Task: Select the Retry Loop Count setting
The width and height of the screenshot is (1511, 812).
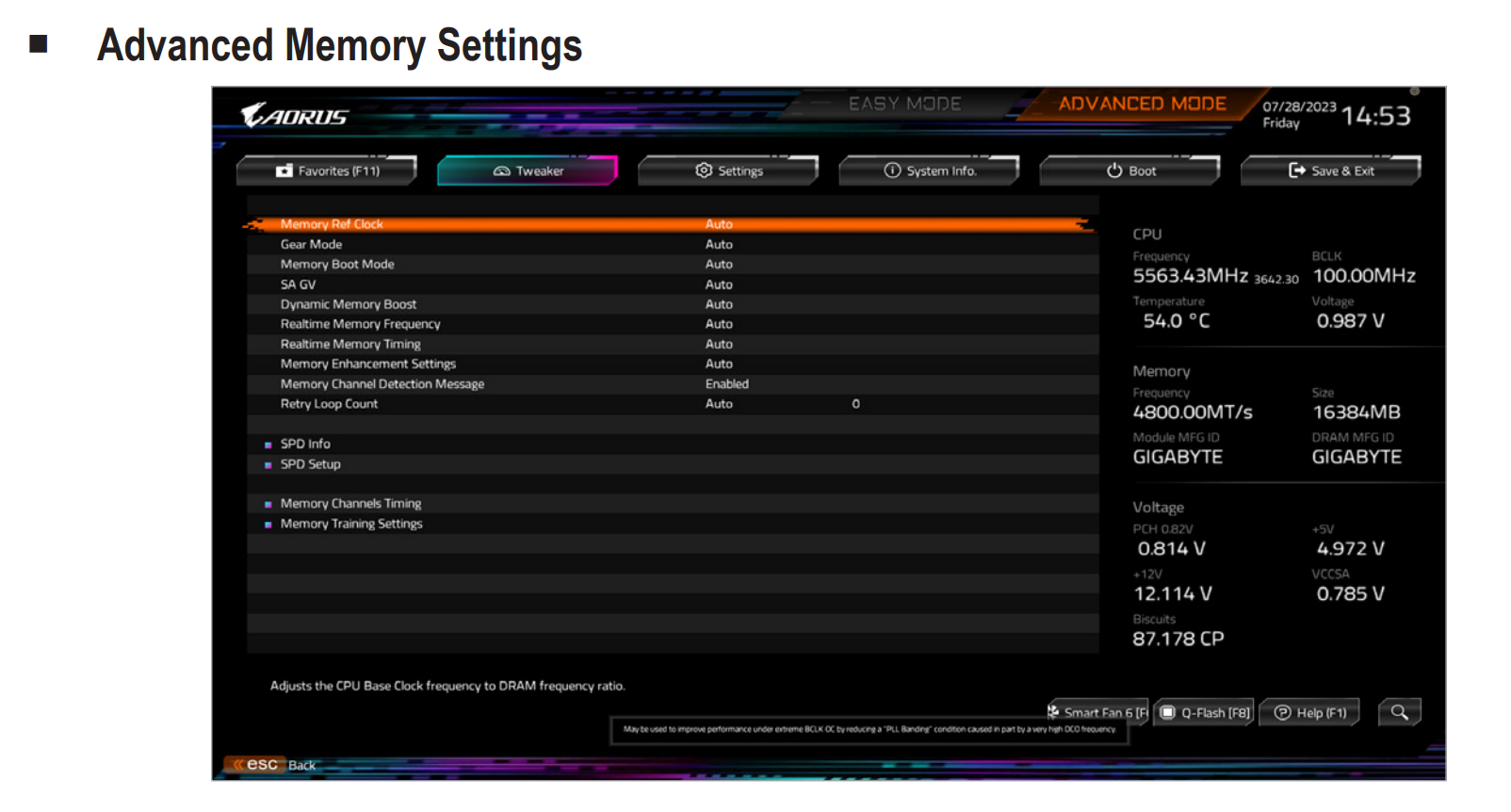Action: click(673, 403)
